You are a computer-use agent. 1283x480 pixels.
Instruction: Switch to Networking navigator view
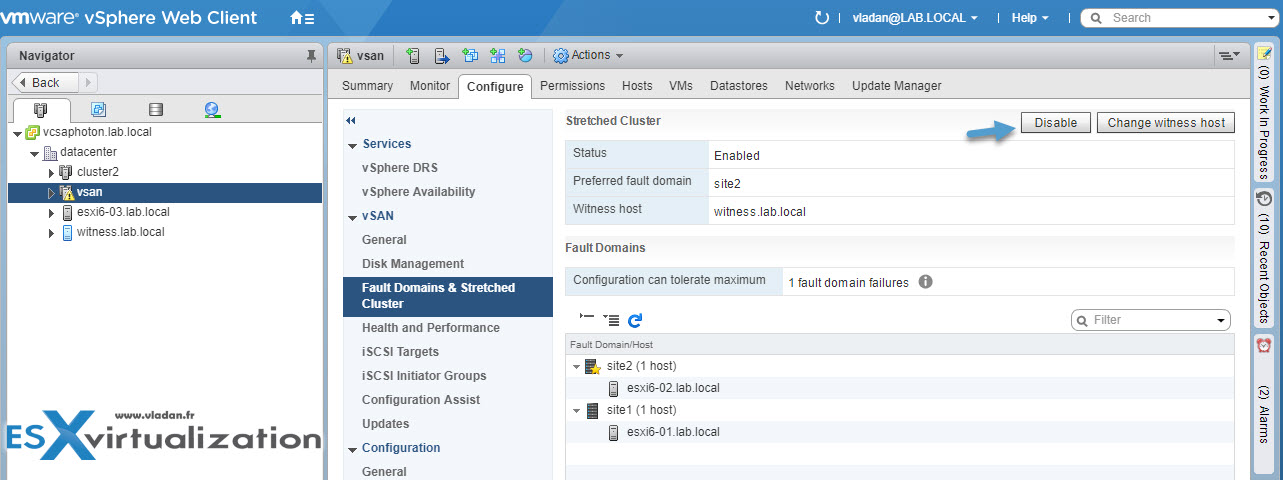211,110
